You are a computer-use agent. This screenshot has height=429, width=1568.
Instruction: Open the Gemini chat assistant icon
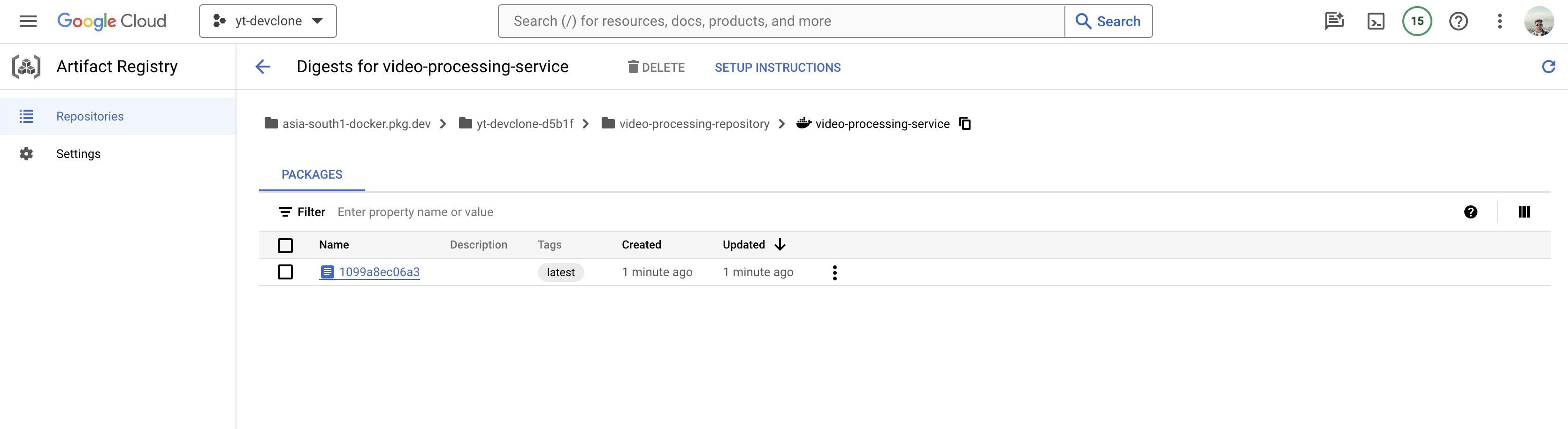[1334, 21]
